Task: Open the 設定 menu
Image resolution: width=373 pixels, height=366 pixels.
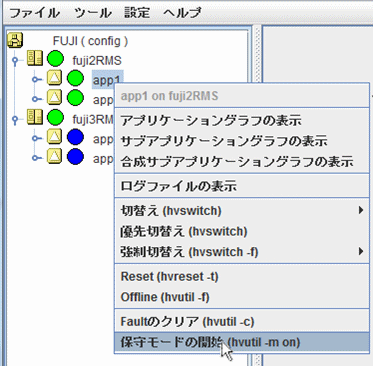Action: tap(137, 13)
